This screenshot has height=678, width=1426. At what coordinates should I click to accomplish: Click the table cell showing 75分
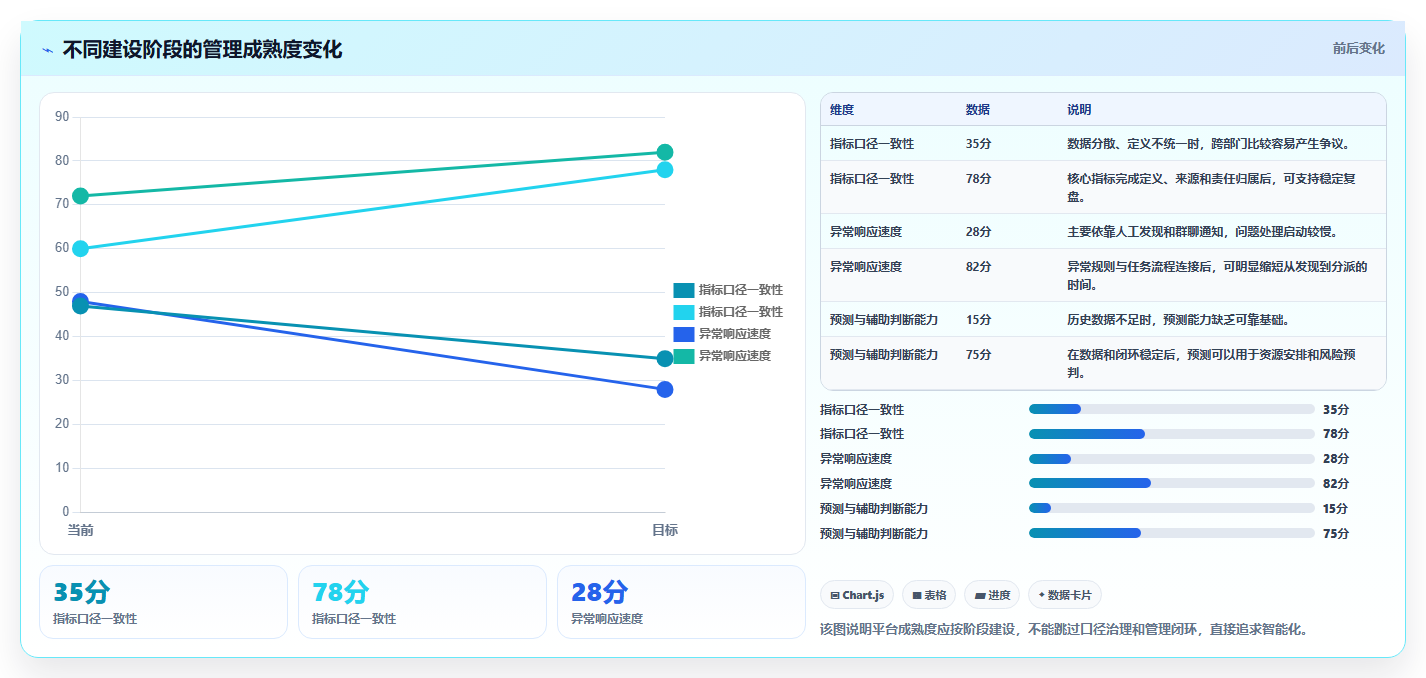click(979, 355)
